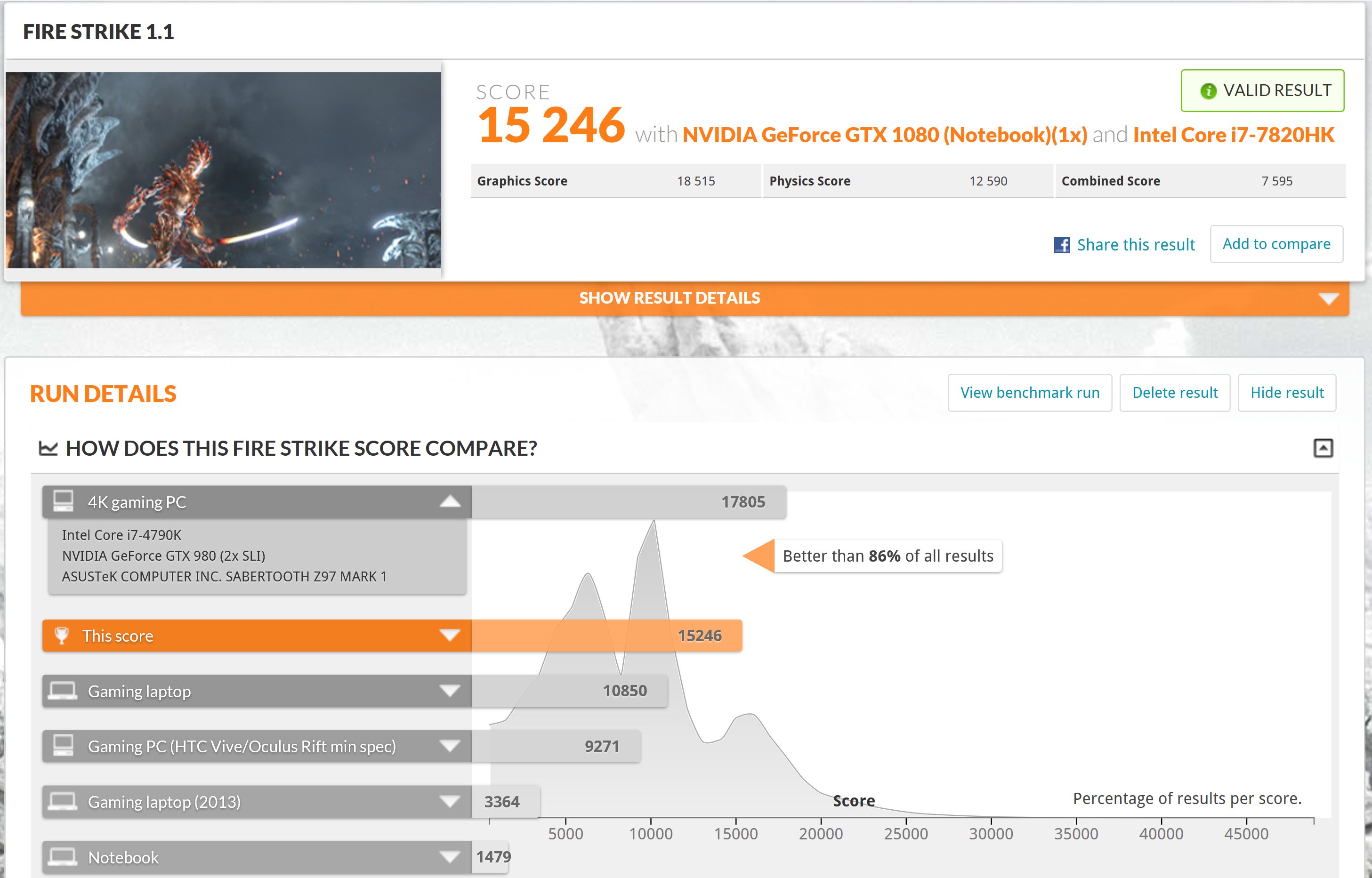Click the Graphics Score 18 515 cell
The image size is (1372, 878).
(616, 181)
